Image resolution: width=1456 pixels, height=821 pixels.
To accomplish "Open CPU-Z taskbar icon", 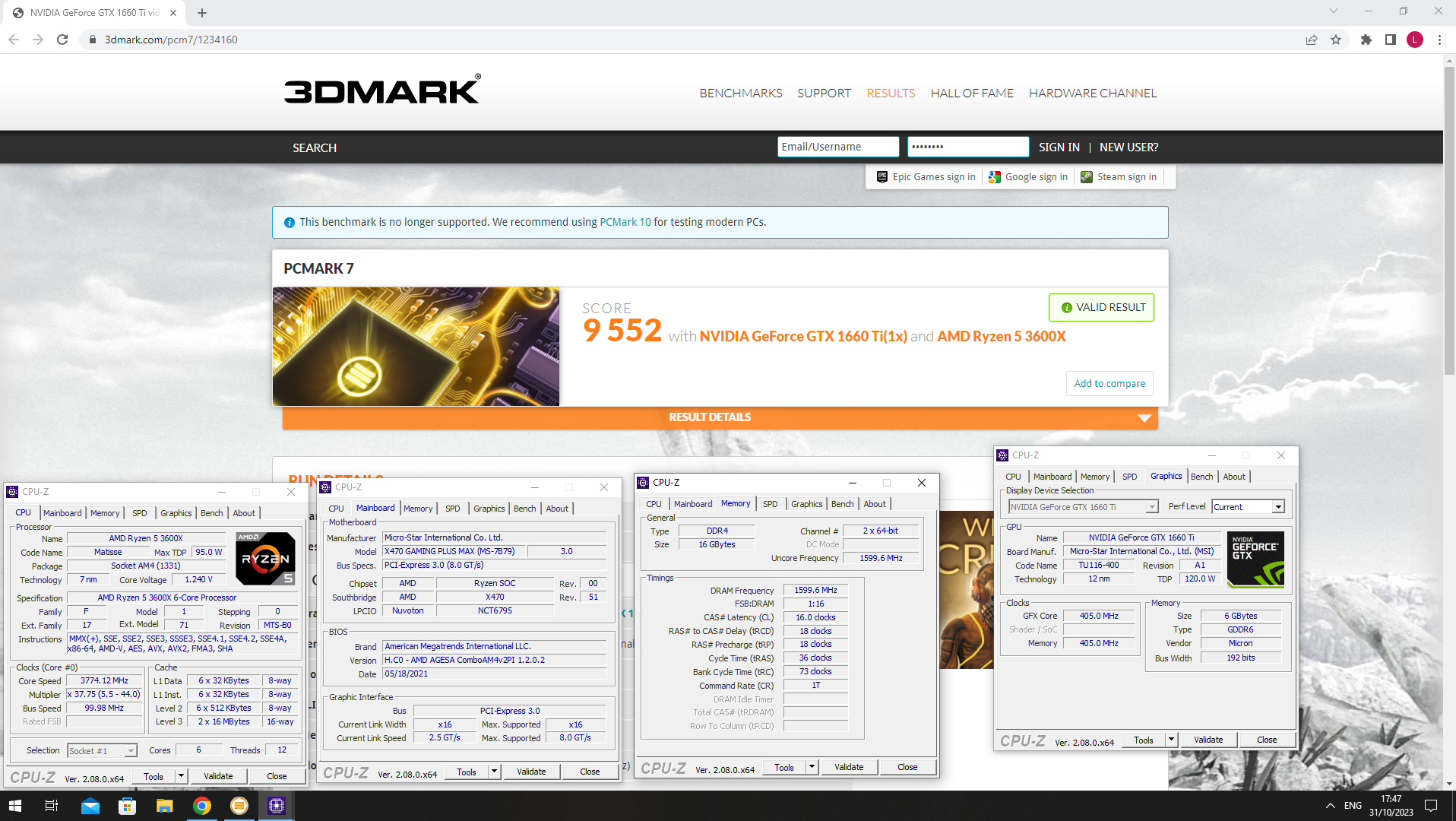I will coord(277,806).
